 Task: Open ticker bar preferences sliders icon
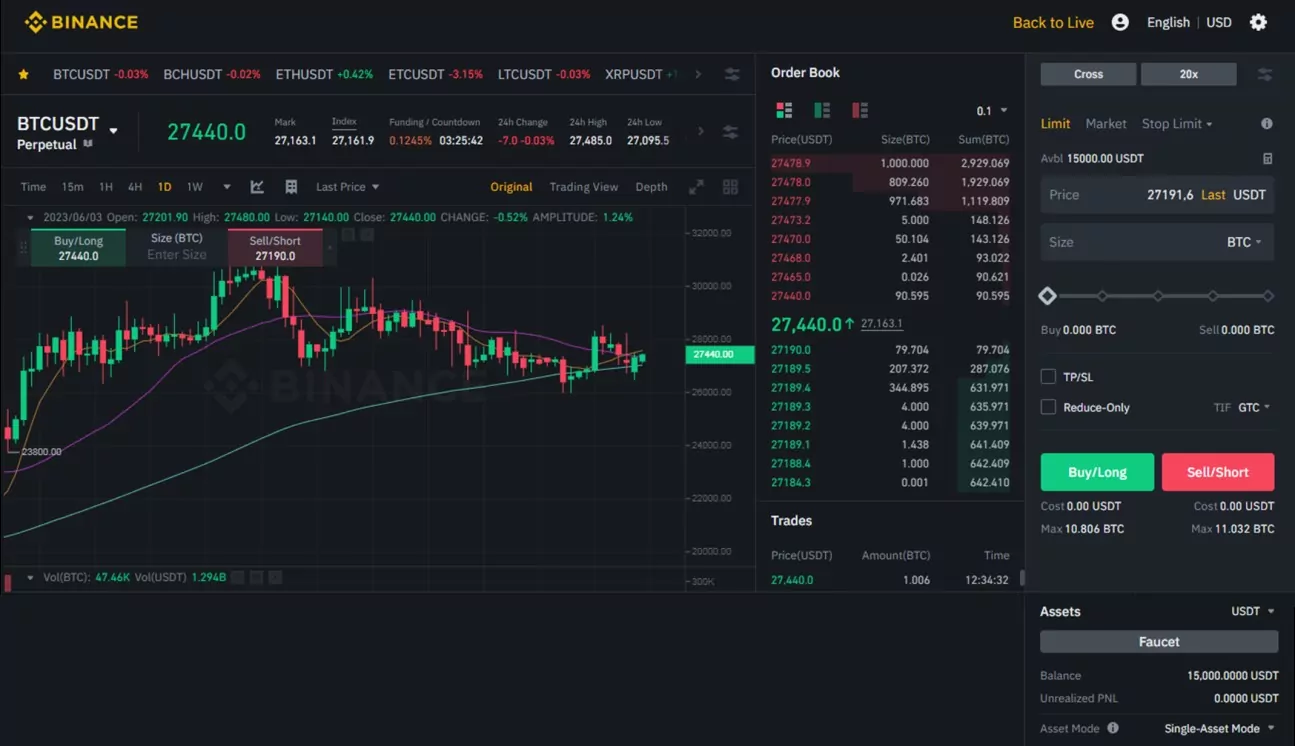point(732,74)
